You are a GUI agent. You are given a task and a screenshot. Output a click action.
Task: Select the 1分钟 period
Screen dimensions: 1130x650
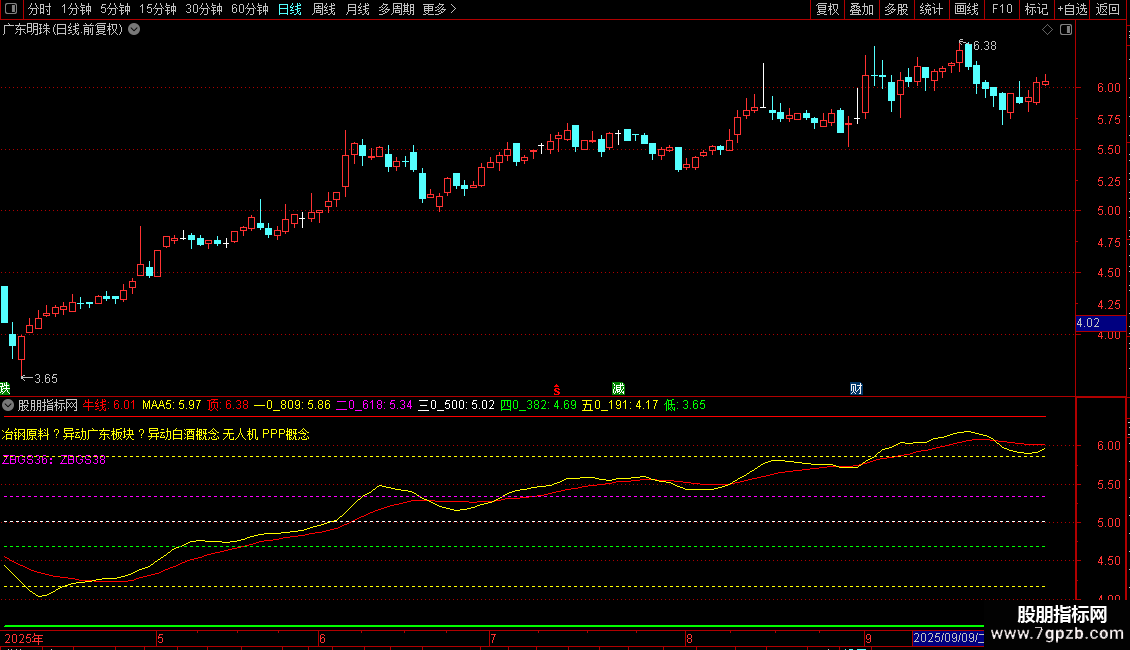coord(76,9)
